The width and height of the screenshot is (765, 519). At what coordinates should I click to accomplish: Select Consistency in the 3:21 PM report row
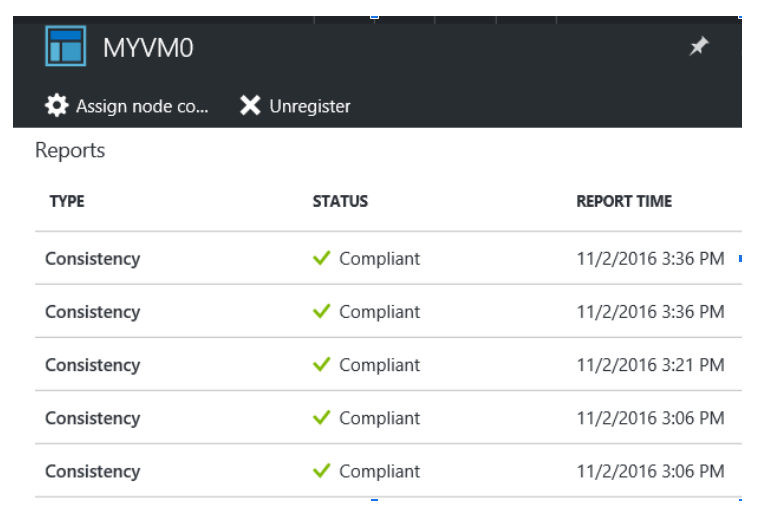(x=92, y=365)
